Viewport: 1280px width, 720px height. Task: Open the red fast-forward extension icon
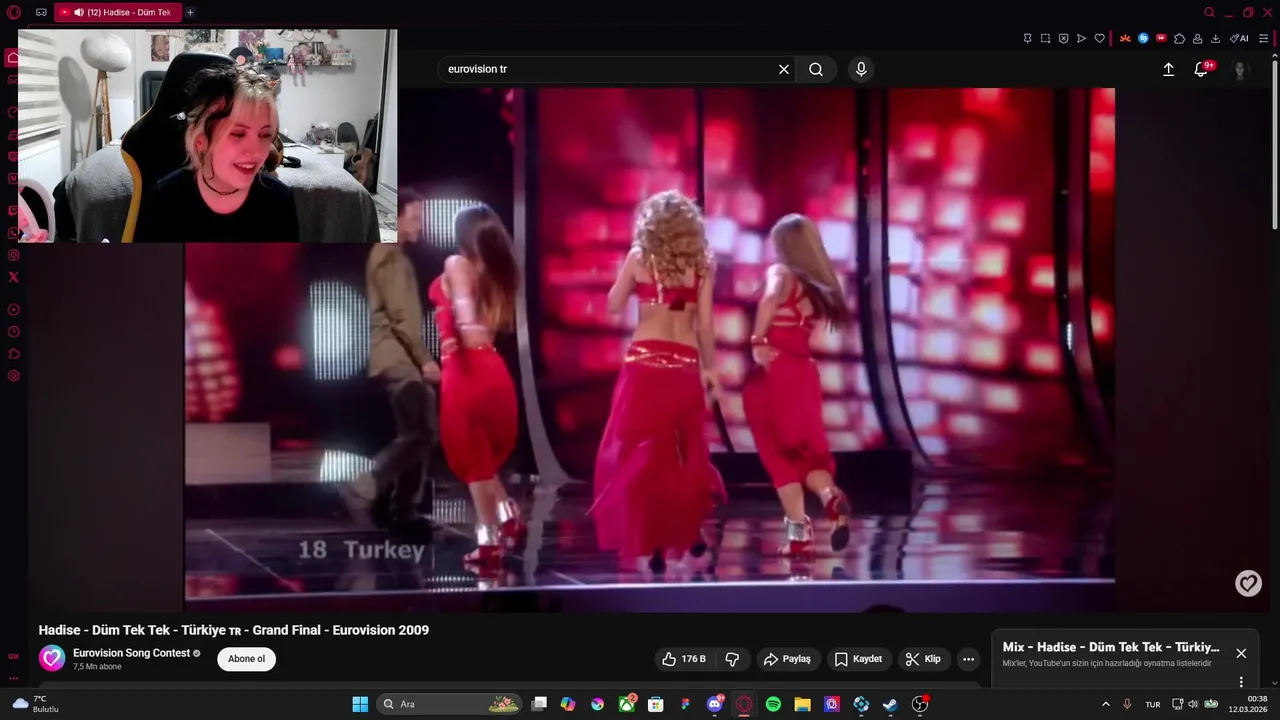pyautogui.click(x=1161, y=39)
